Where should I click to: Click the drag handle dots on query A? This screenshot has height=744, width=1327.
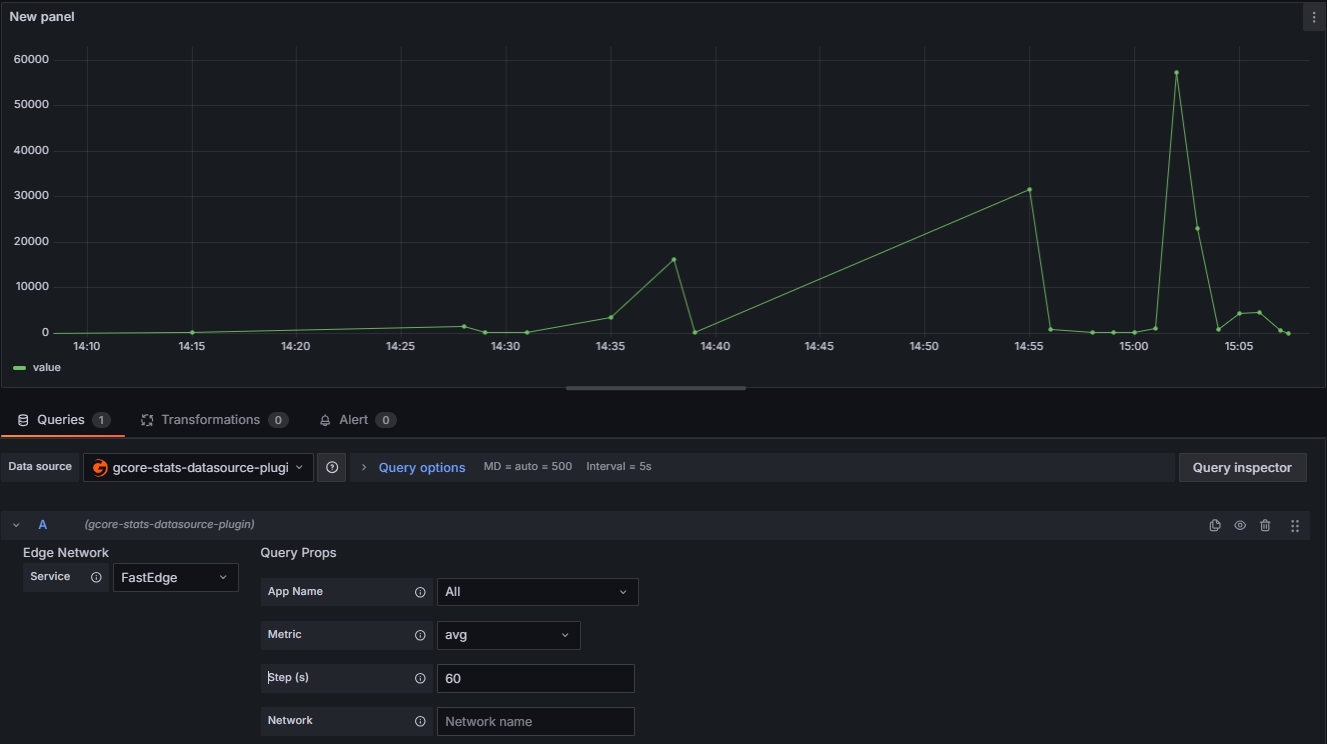1294,525
